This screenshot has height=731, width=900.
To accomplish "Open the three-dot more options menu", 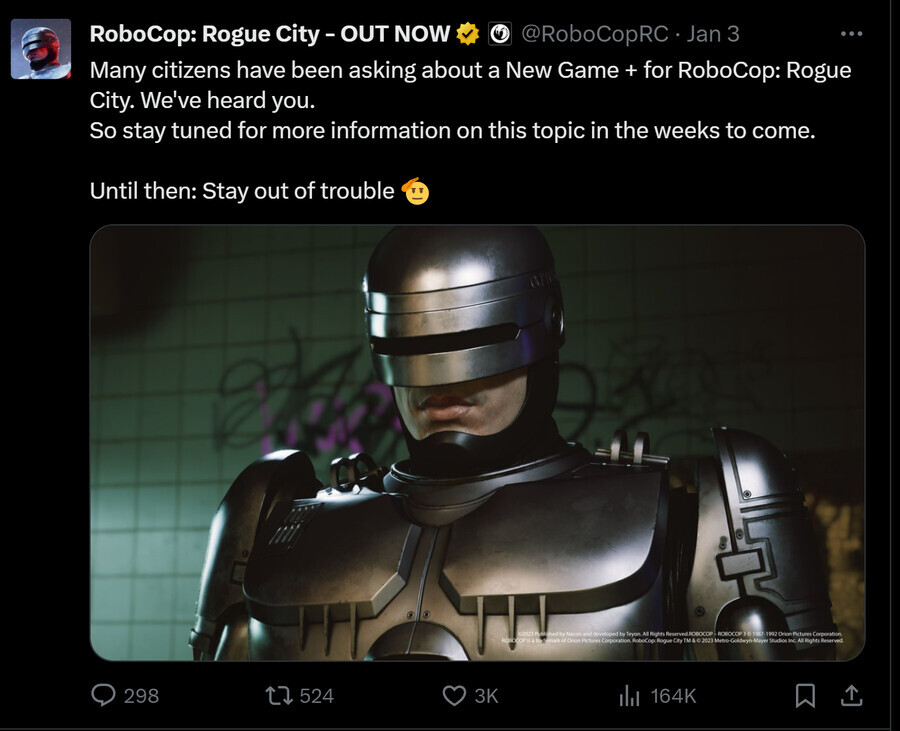I will [851, 34].
